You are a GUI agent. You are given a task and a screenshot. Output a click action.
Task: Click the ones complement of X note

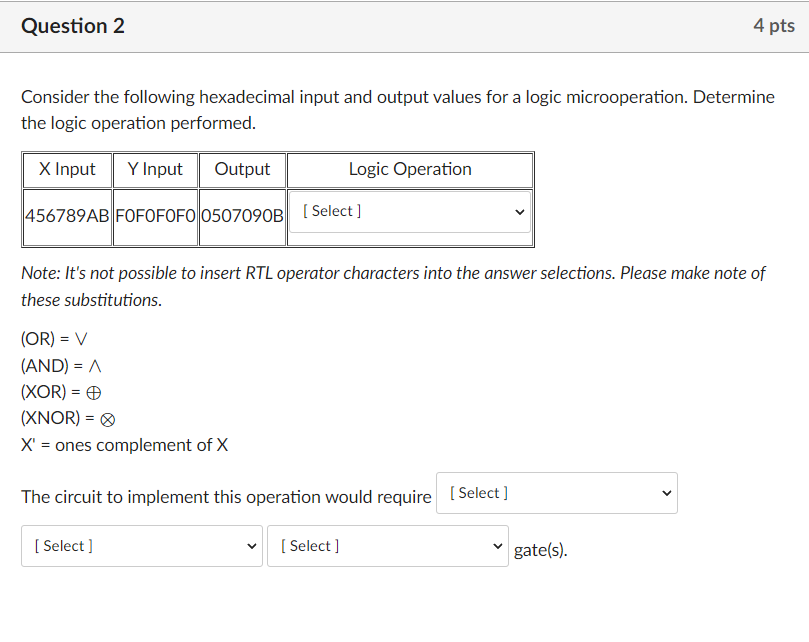click(123, 445)
